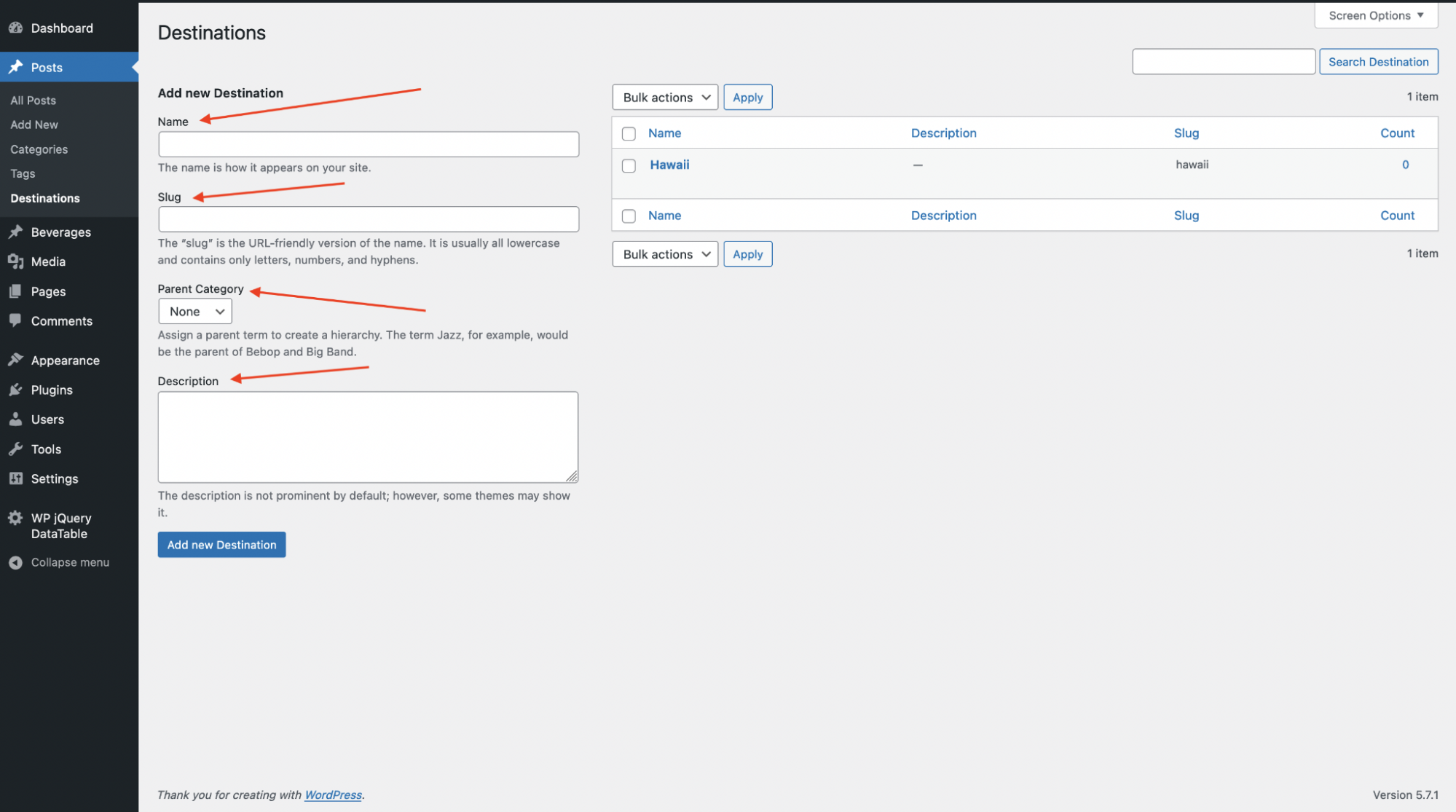Click the WP jQuery DataTable gear icon
The height and width of the screenshot is (812, 1456).
15,518
